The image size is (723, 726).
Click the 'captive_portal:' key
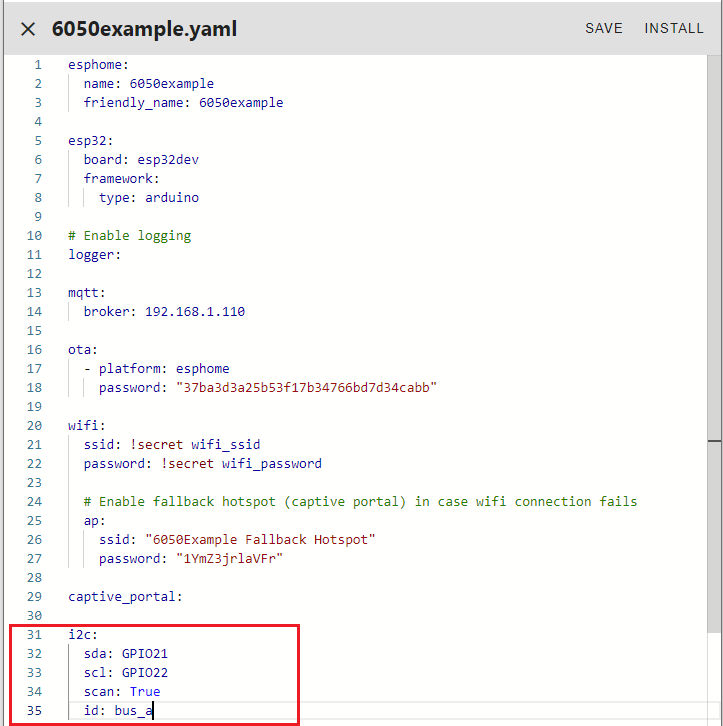pos(125,596)
